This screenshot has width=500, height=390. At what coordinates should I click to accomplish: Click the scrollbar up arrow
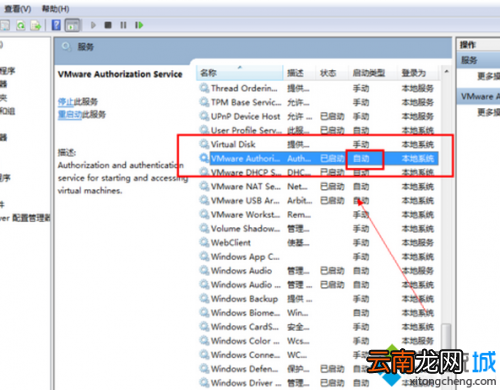(x=446, y=71)
